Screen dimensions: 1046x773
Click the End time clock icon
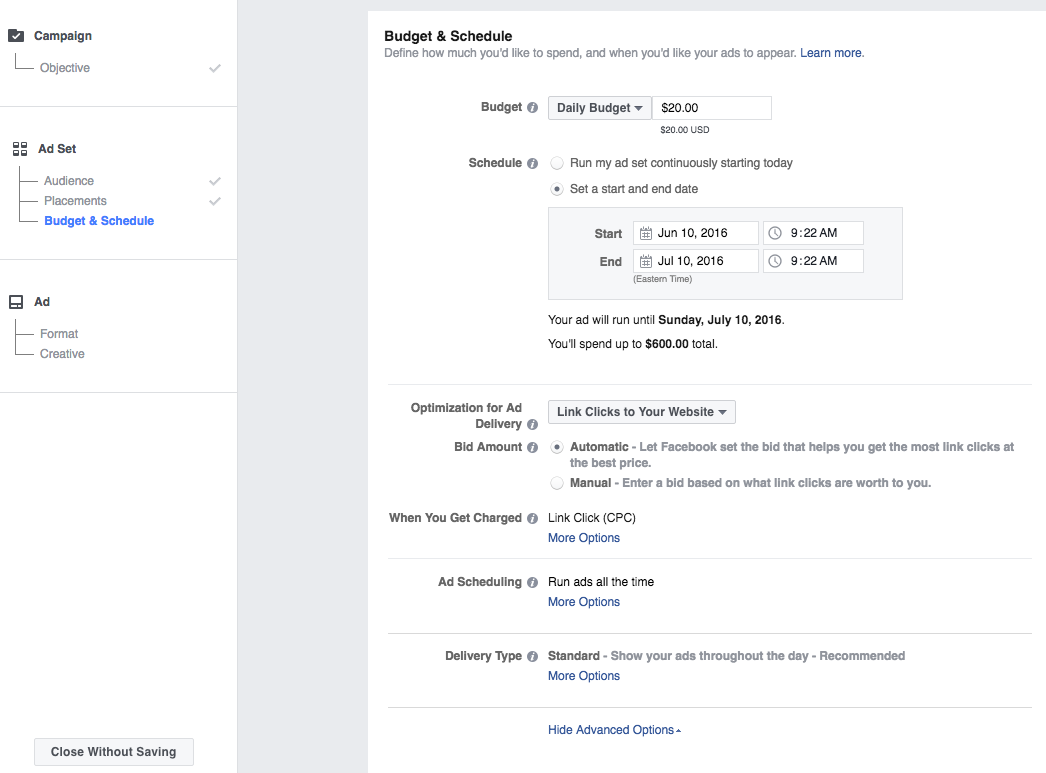coord(775,261)
